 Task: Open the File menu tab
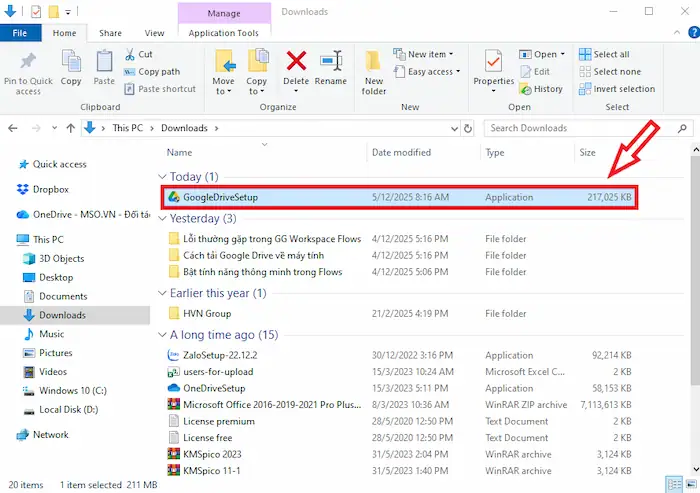pyautogui.click(x=20, y=33)
